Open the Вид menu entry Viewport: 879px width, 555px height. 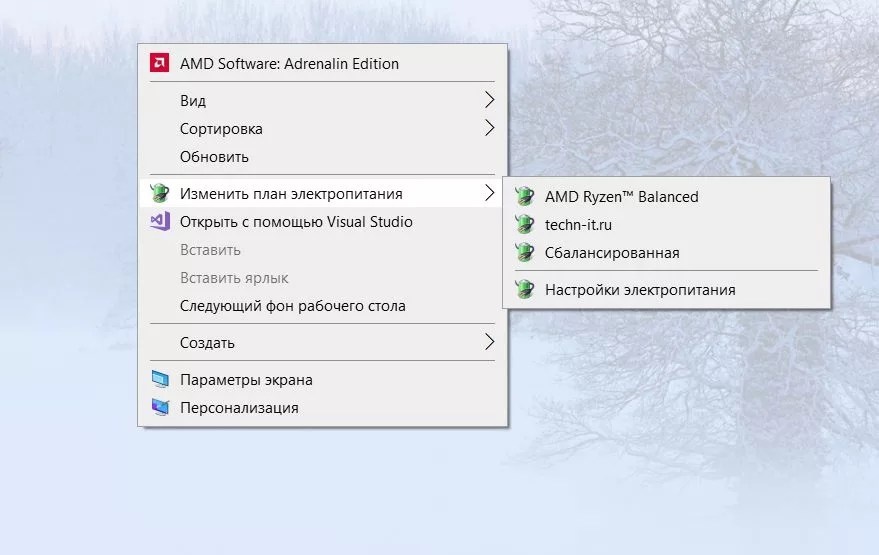322,100
